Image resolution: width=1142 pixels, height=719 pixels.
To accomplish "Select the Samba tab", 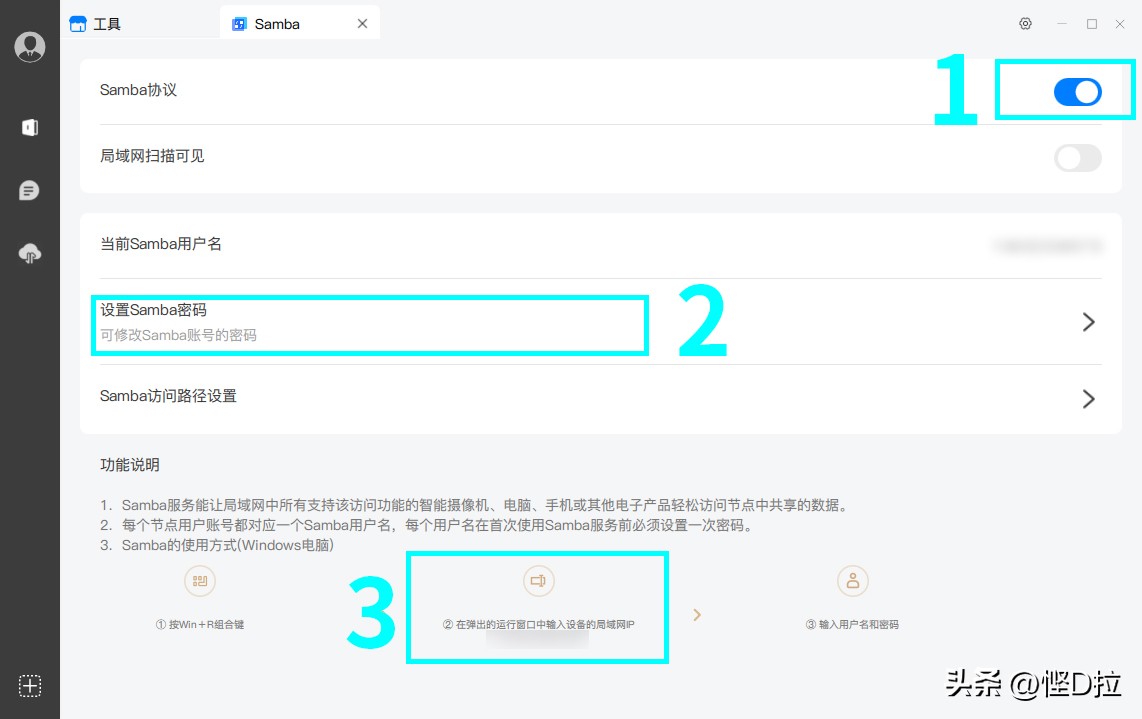I will click(x=277, y=22).
